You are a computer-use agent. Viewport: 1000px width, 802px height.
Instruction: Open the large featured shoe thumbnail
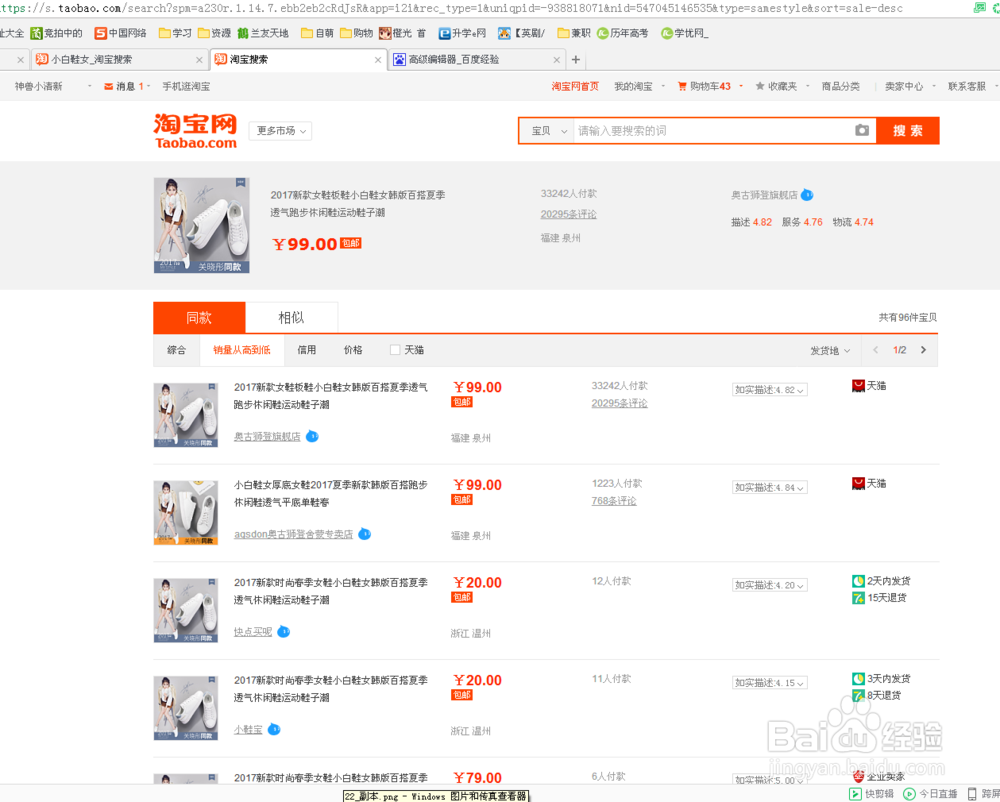pyautogui.click(x=202, y=225)
